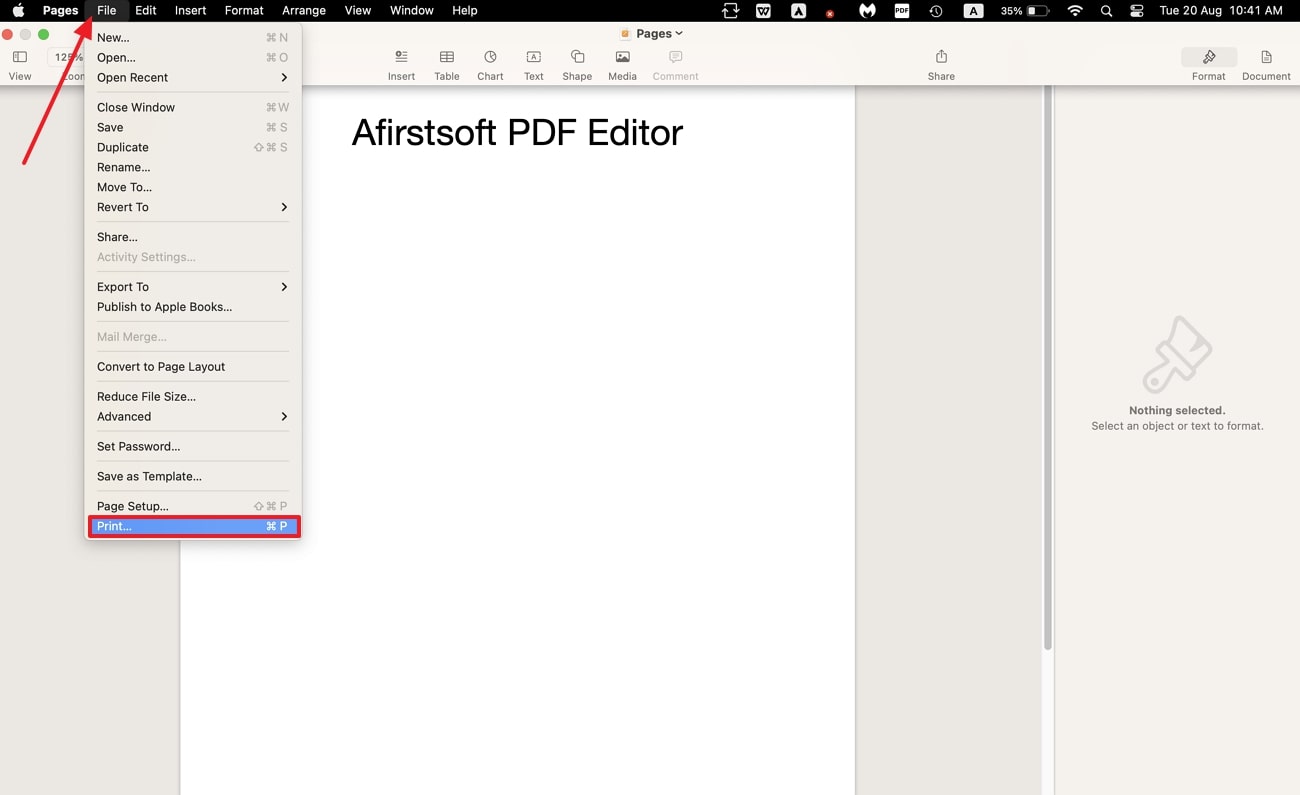Screen dimensions: 1300x795
Task: Choose Reduce File Size menu item
Action: click(193, 396)
